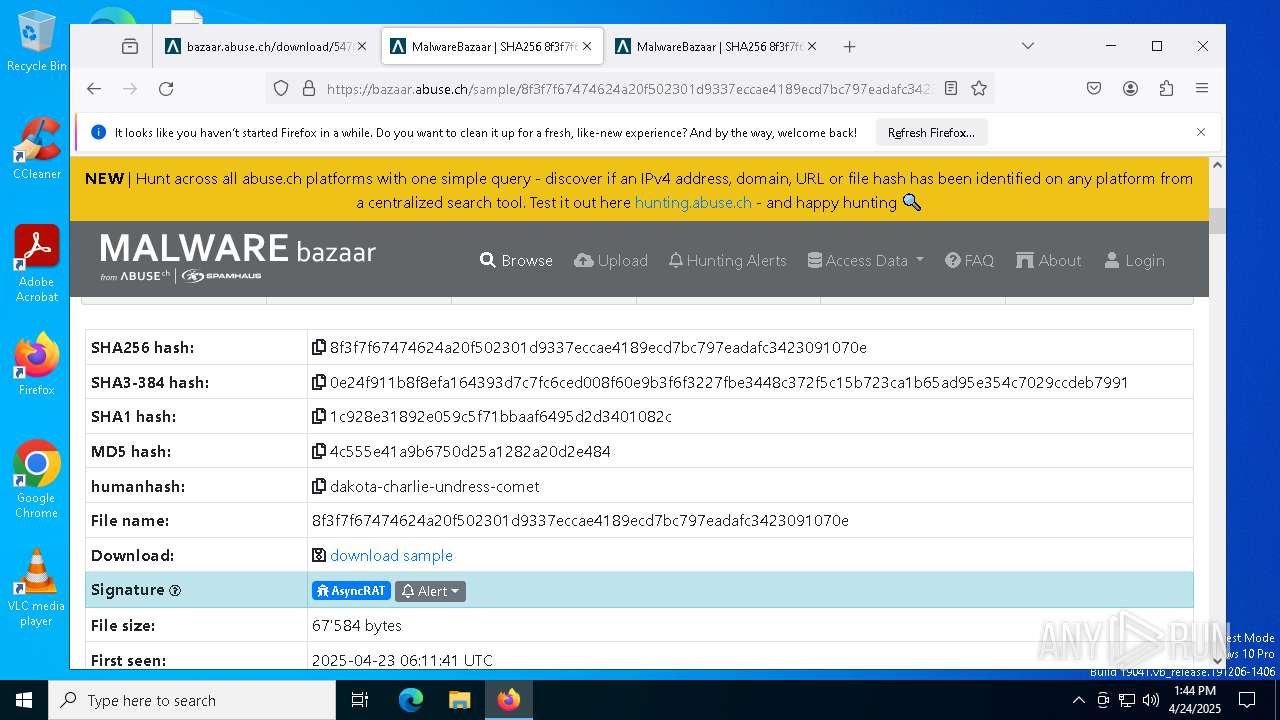1280x720 pixels.
Task: Open Adobe Acrobat desktop shortcut
Action: [x=36, y=263]
